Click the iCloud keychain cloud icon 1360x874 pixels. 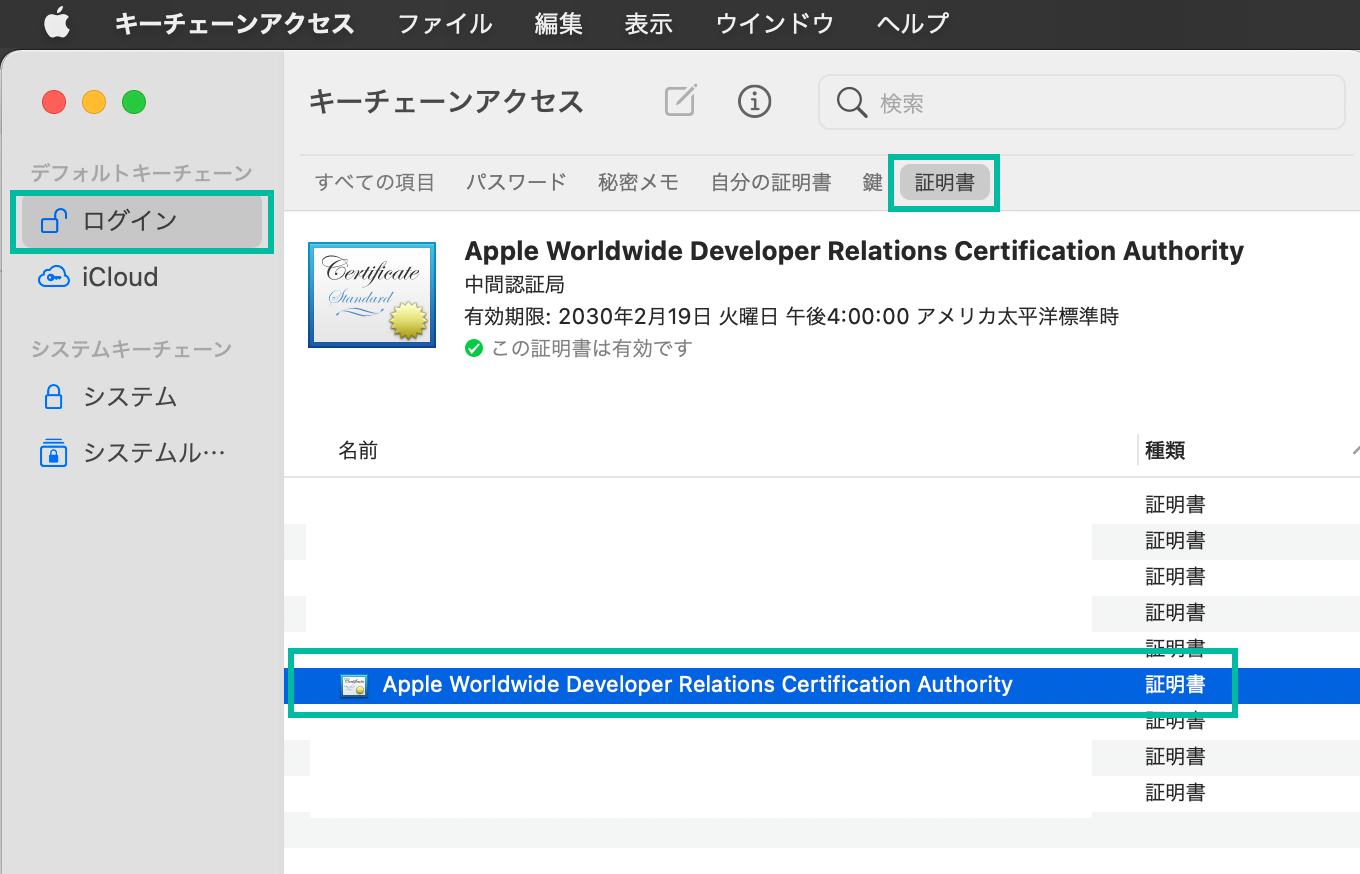tap(54, 277)
